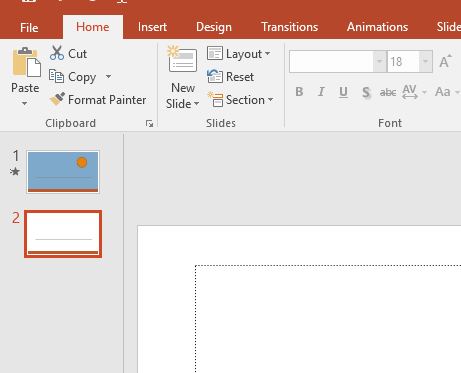Add a New Slide using its icon
Viewport: 461px width, 373px height.
click(182, 59)
